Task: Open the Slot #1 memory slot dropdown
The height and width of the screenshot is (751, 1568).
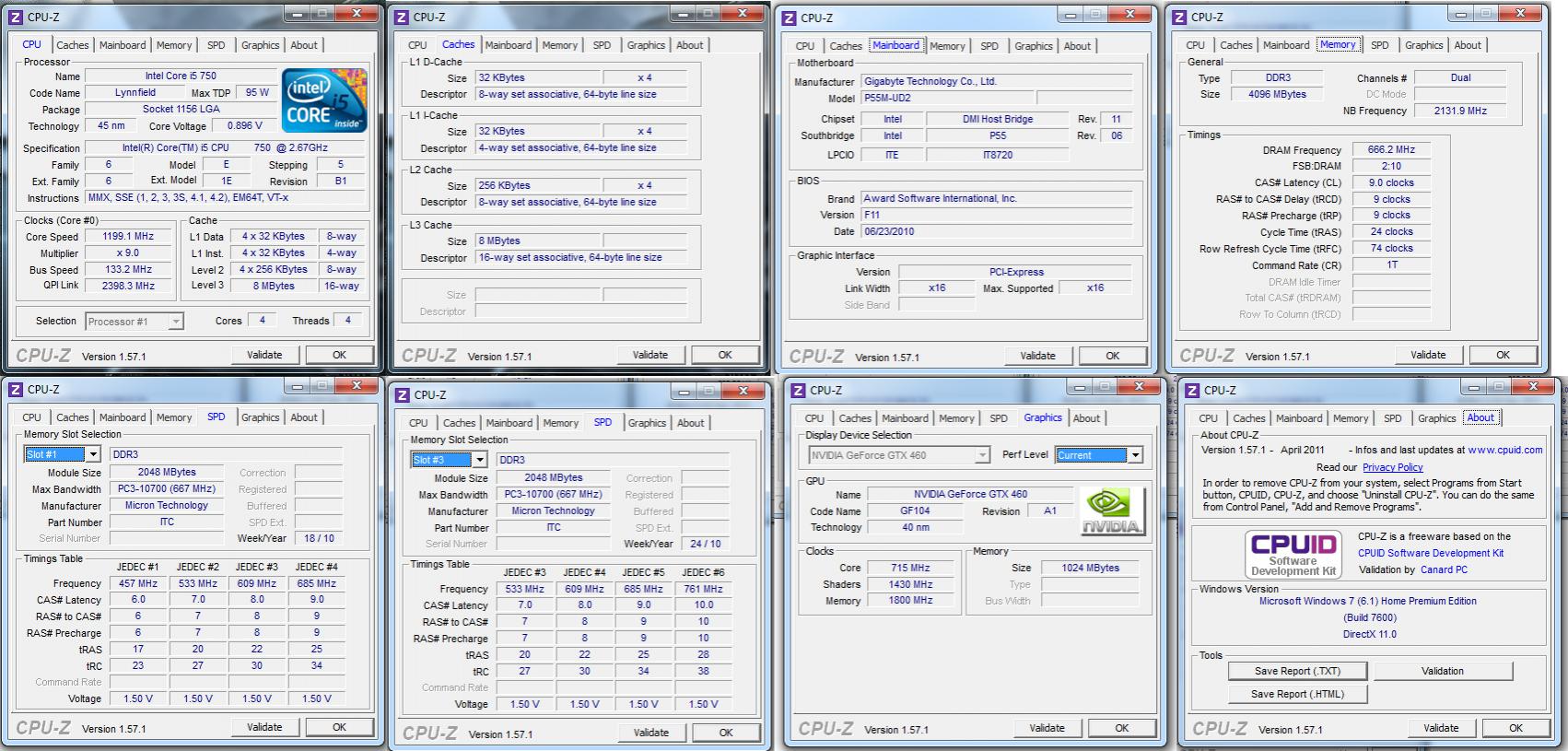Action: pyautogui.click(x=93, y=454)
